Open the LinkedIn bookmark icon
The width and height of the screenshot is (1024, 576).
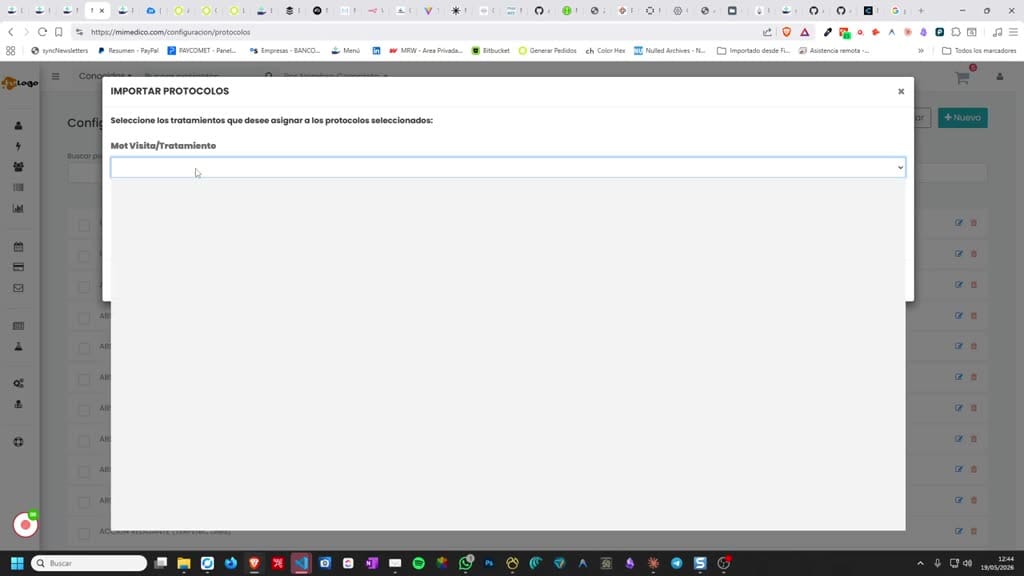click(376, 50)
